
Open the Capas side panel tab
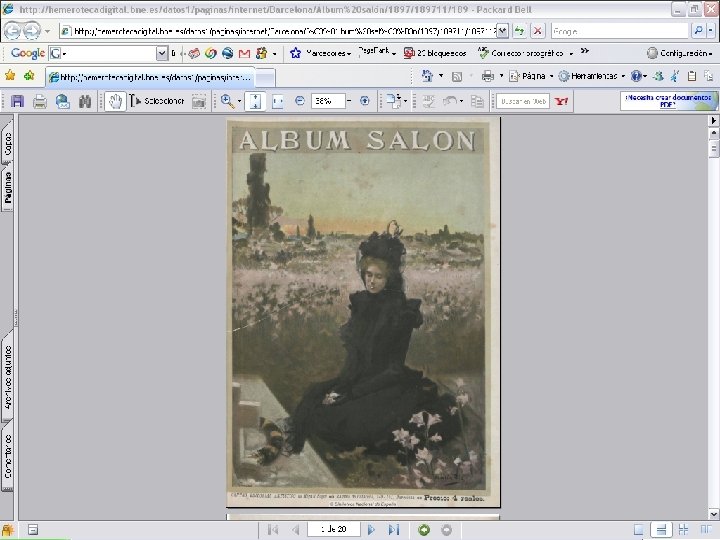(x=8, y=144)
